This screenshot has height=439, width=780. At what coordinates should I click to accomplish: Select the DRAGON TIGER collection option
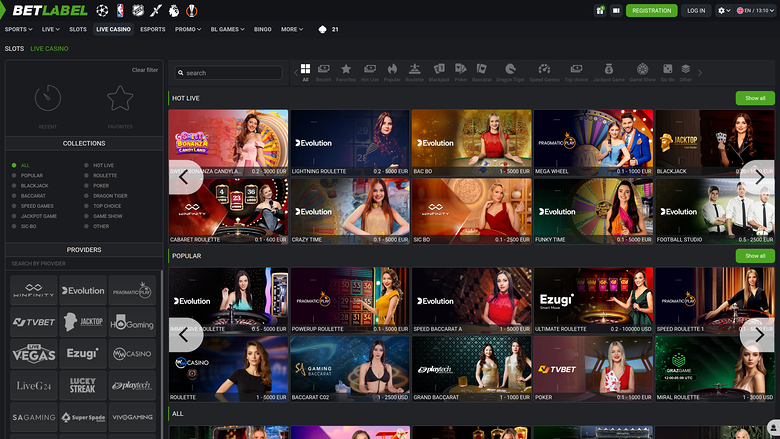(105, 196)
